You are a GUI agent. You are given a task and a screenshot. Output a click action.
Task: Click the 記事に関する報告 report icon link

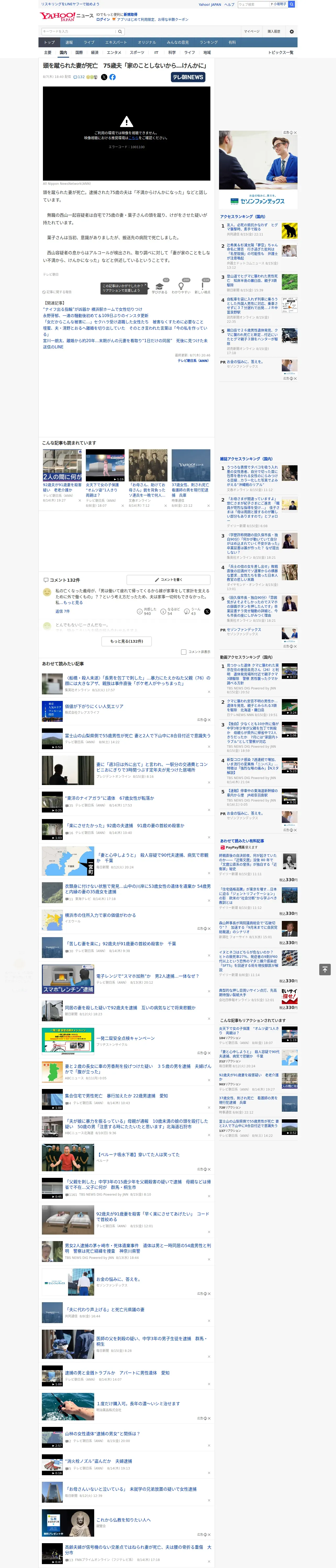coord(57,292)
